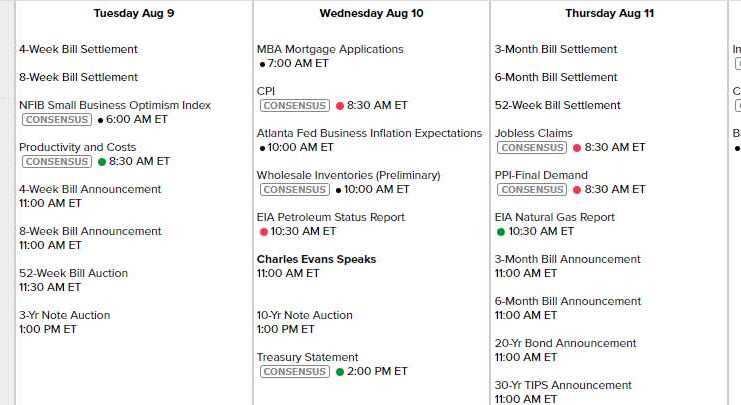Click green dot next to Treasury Statement time
The image size is (741, 405).
(x=340, y=371)
